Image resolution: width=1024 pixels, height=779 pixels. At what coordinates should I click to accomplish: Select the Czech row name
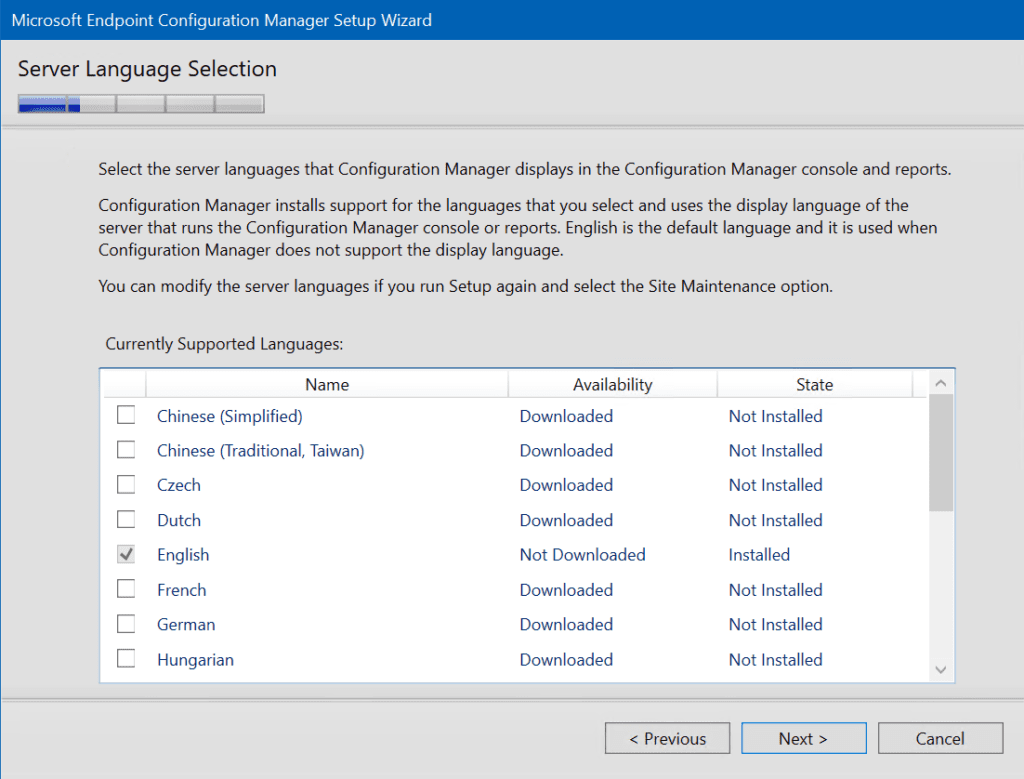click(179, 485)
